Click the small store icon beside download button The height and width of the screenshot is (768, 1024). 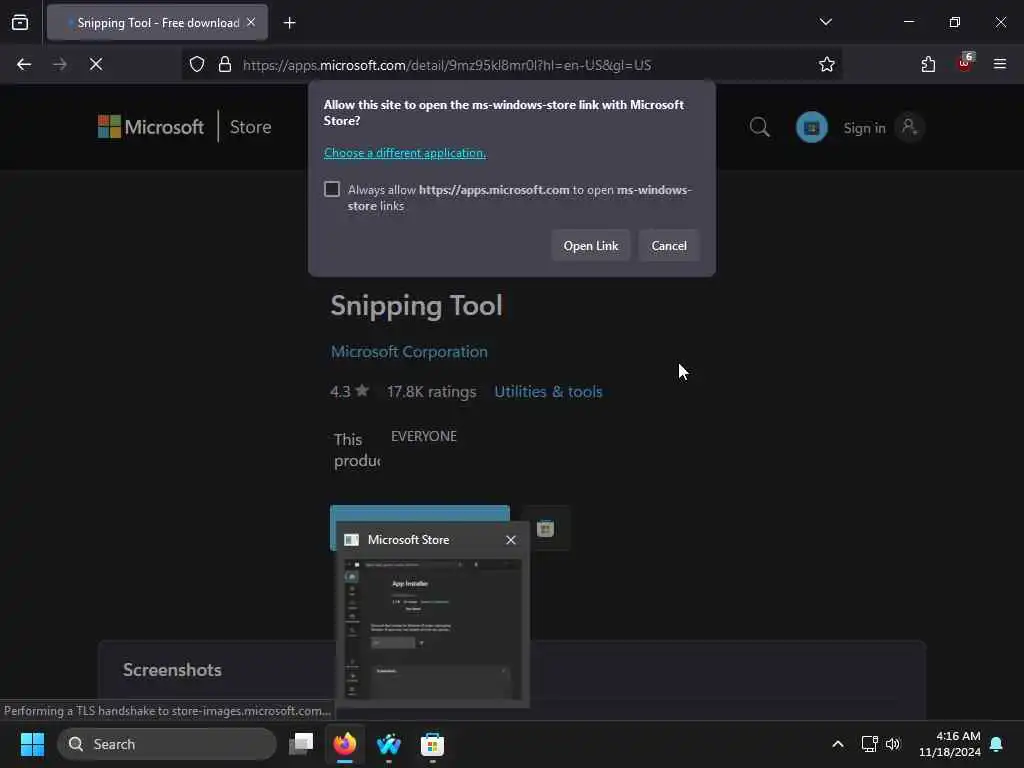coord(545,528)
